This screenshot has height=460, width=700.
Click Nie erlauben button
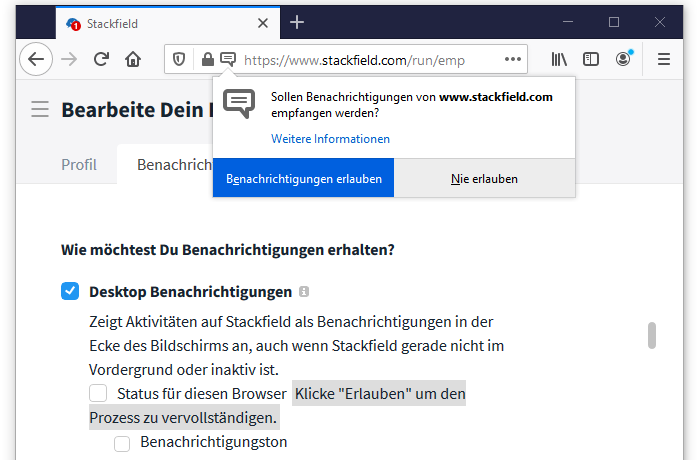[484, 178]
